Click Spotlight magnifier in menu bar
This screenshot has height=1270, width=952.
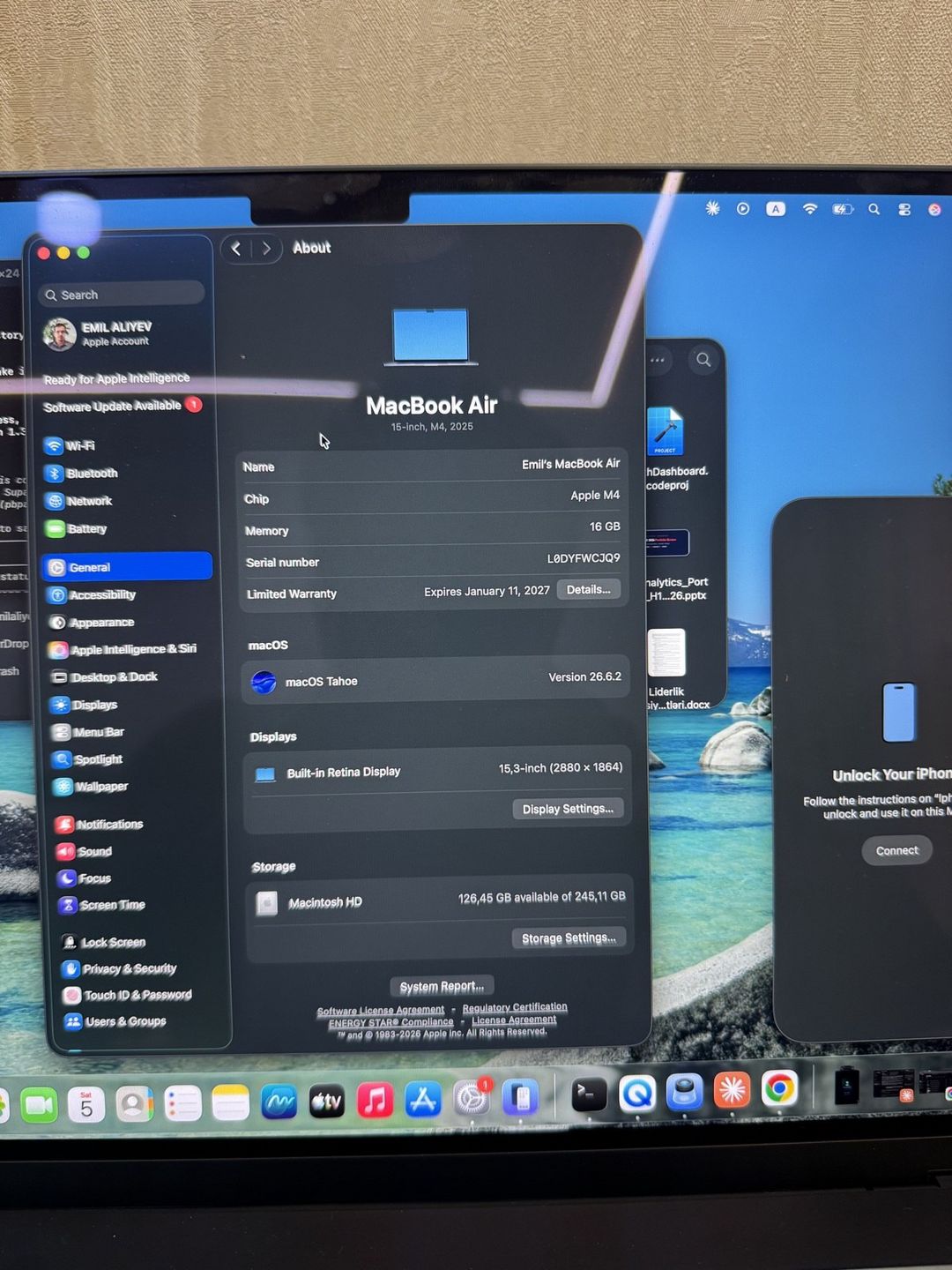tap(874, 209)
